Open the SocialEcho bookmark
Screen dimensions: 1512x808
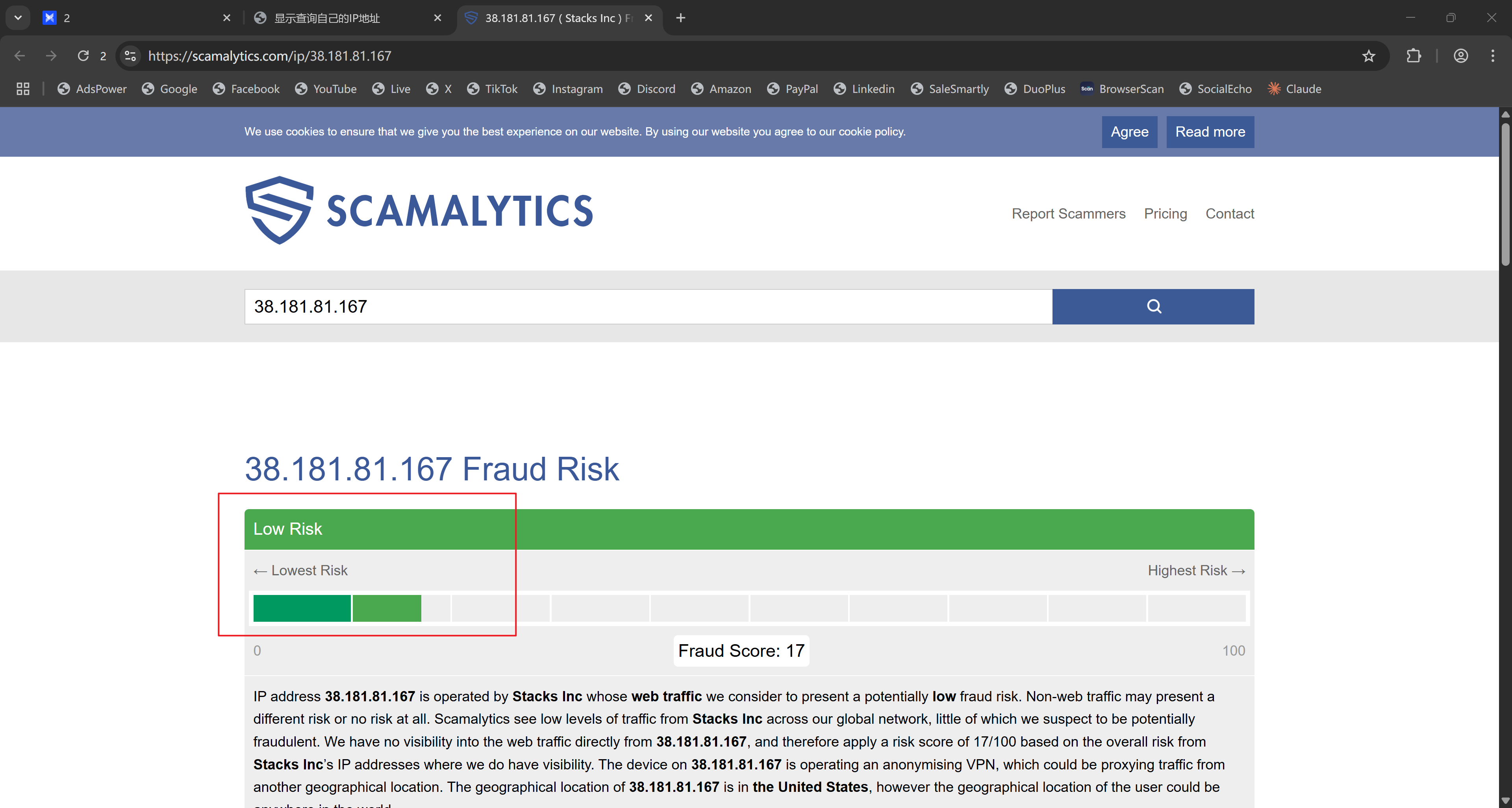point(1216,89)
